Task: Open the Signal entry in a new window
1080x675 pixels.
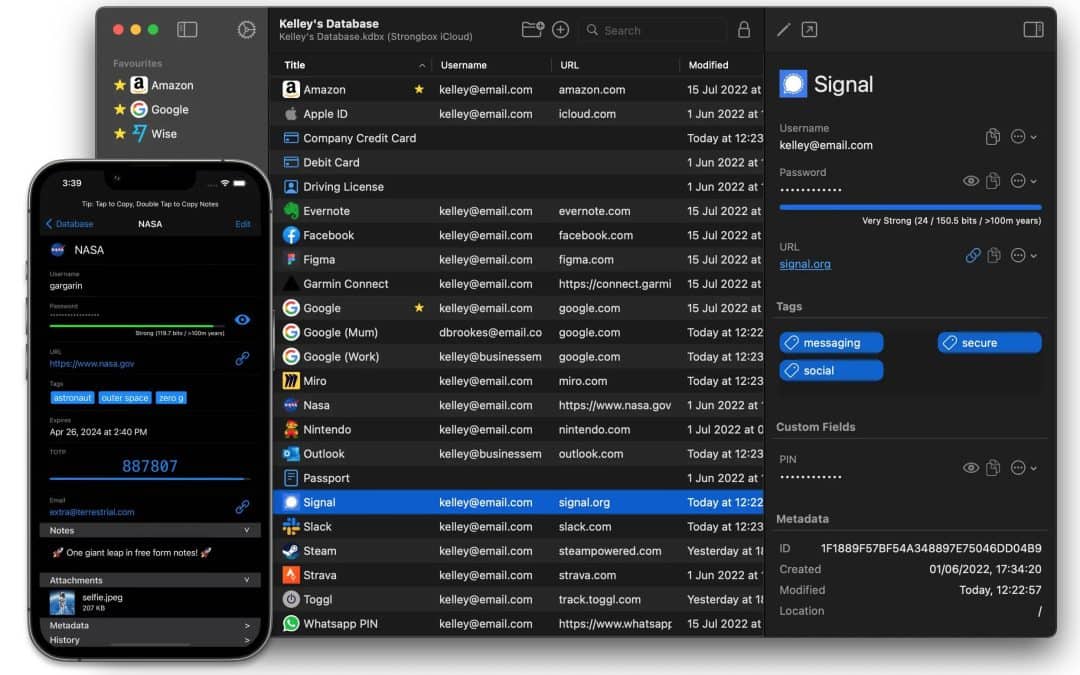Action: click(x=809, y=30)
